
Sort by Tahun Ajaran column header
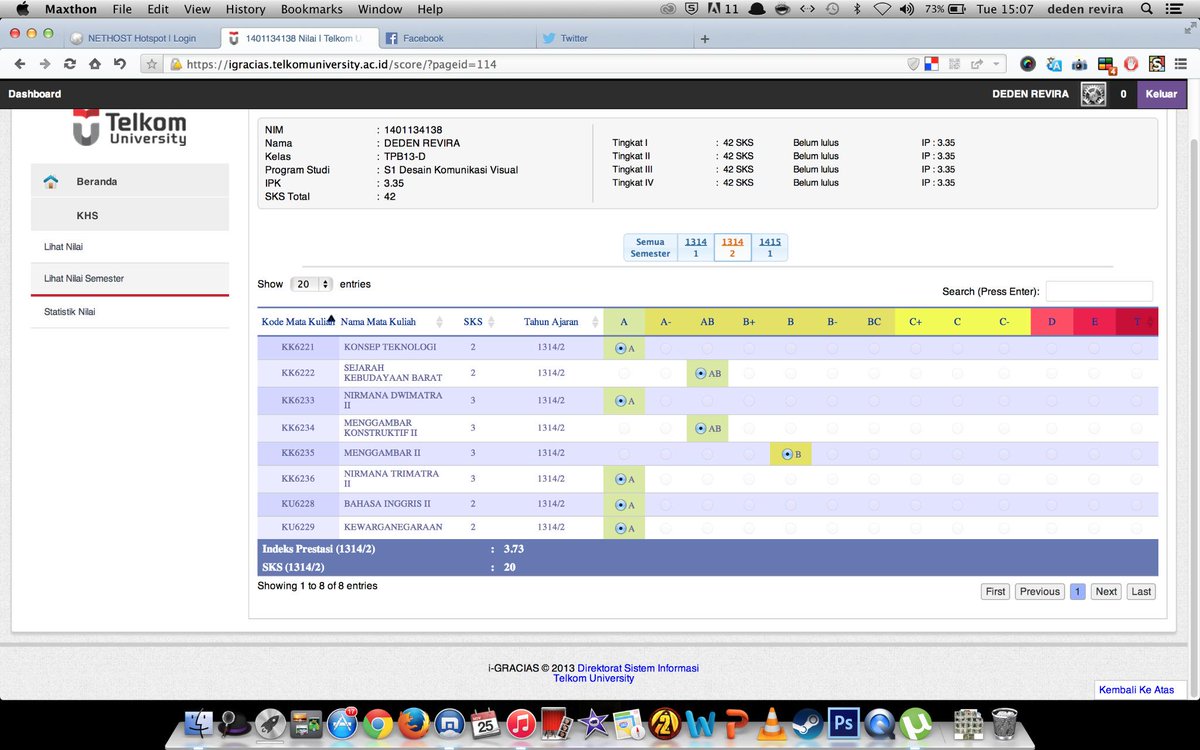pyautogui.click(x=554, y=322)
